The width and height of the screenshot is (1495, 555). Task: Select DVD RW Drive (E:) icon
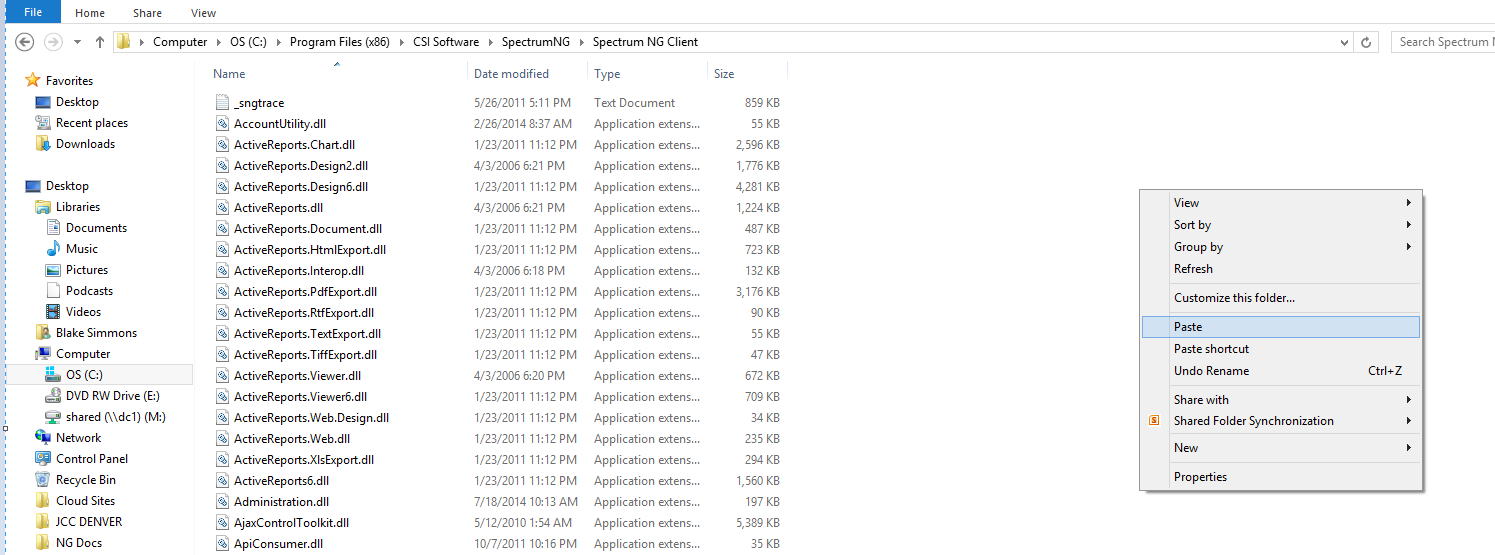53,396
